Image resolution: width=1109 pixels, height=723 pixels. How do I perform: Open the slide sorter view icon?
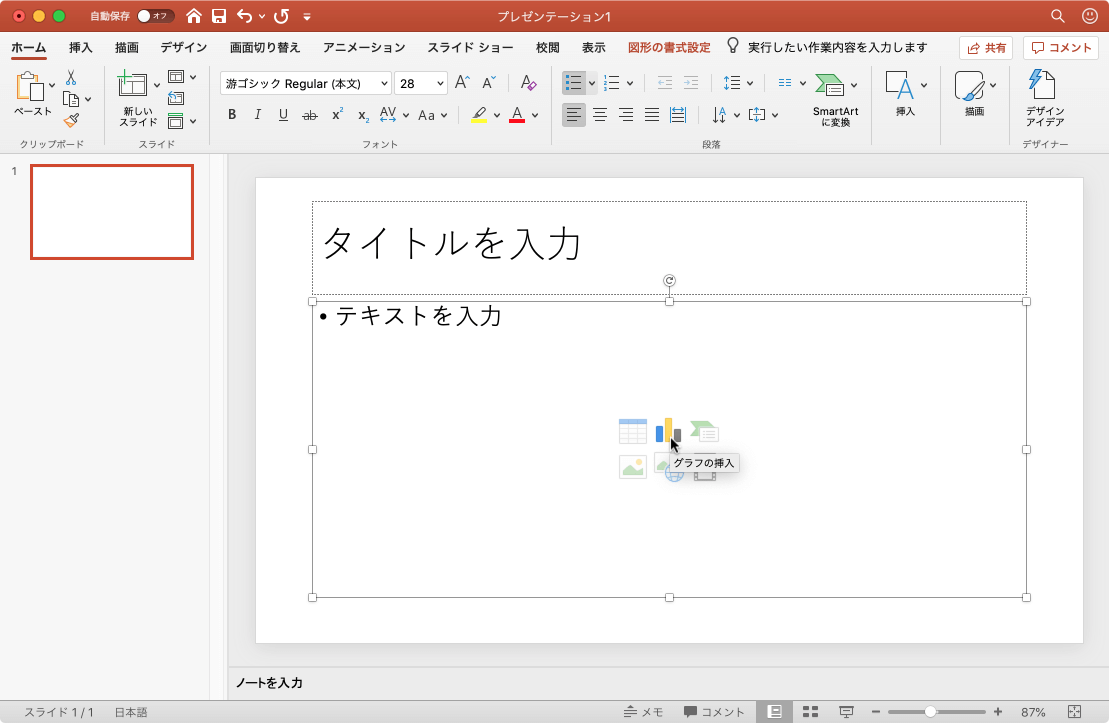[810, 712]
